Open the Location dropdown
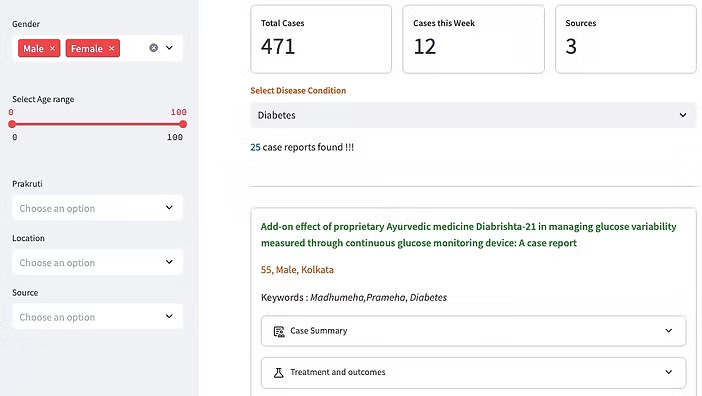Image resolution: width=702 pixels, height=396 pixels. (98, 262)
